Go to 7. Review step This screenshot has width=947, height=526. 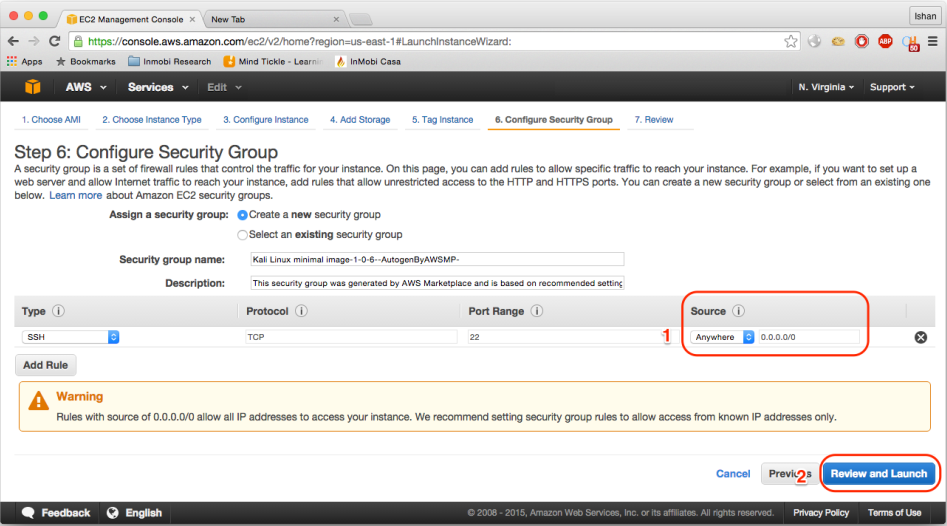[653, 120]
